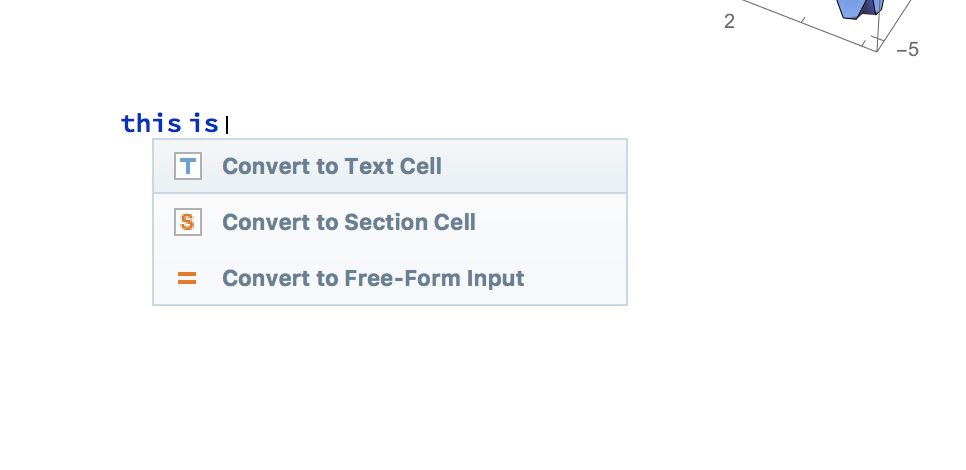Click the orange equals free-form icon
966x470 pixels.
(187, 278)
